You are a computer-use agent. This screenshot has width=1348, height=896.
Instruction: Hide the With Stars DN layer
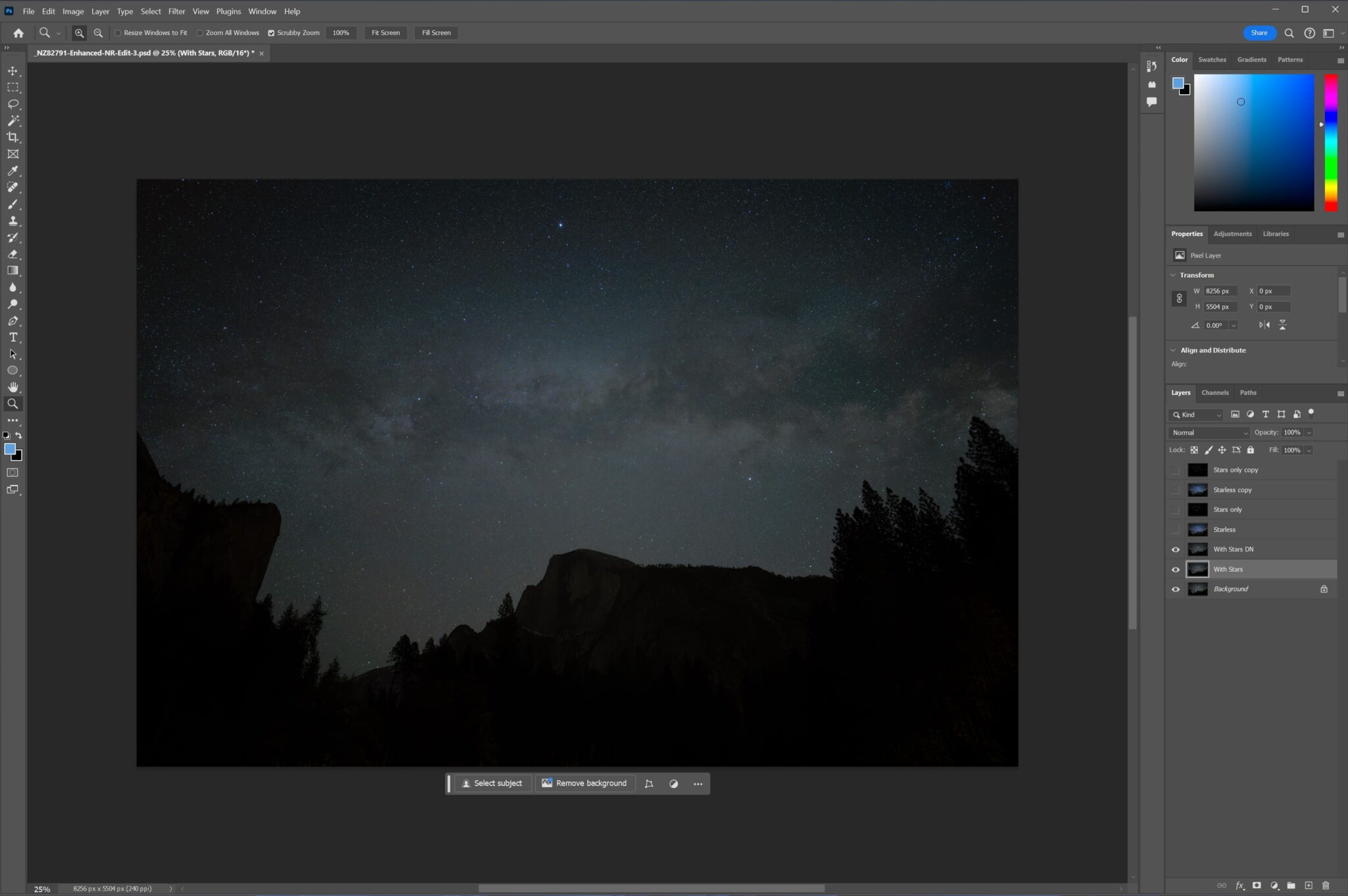[1176, 549]
